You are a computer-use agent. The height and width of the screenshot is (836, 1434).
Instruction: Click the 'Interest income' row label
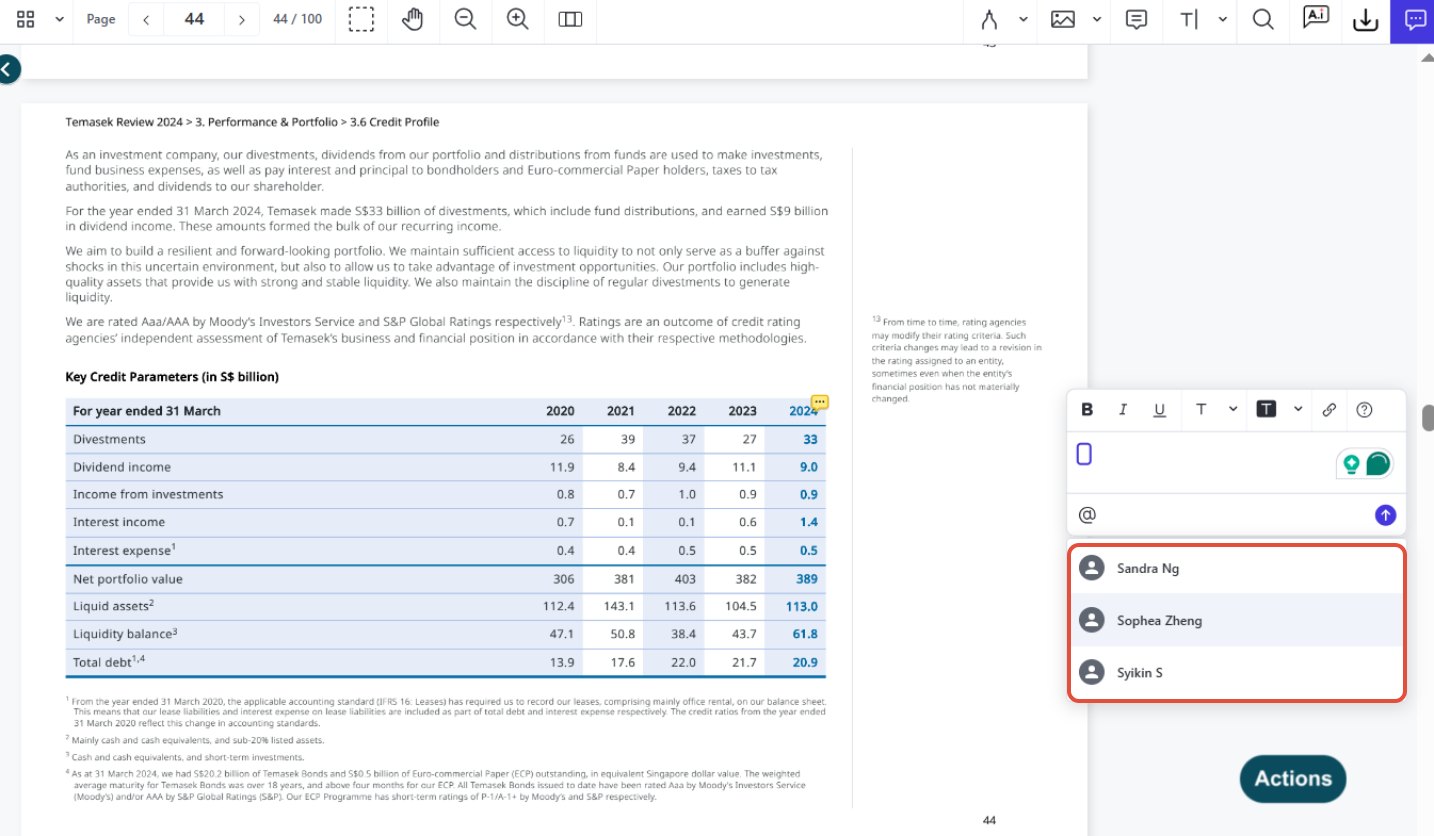pyautogui.click(x=118, y=522)
